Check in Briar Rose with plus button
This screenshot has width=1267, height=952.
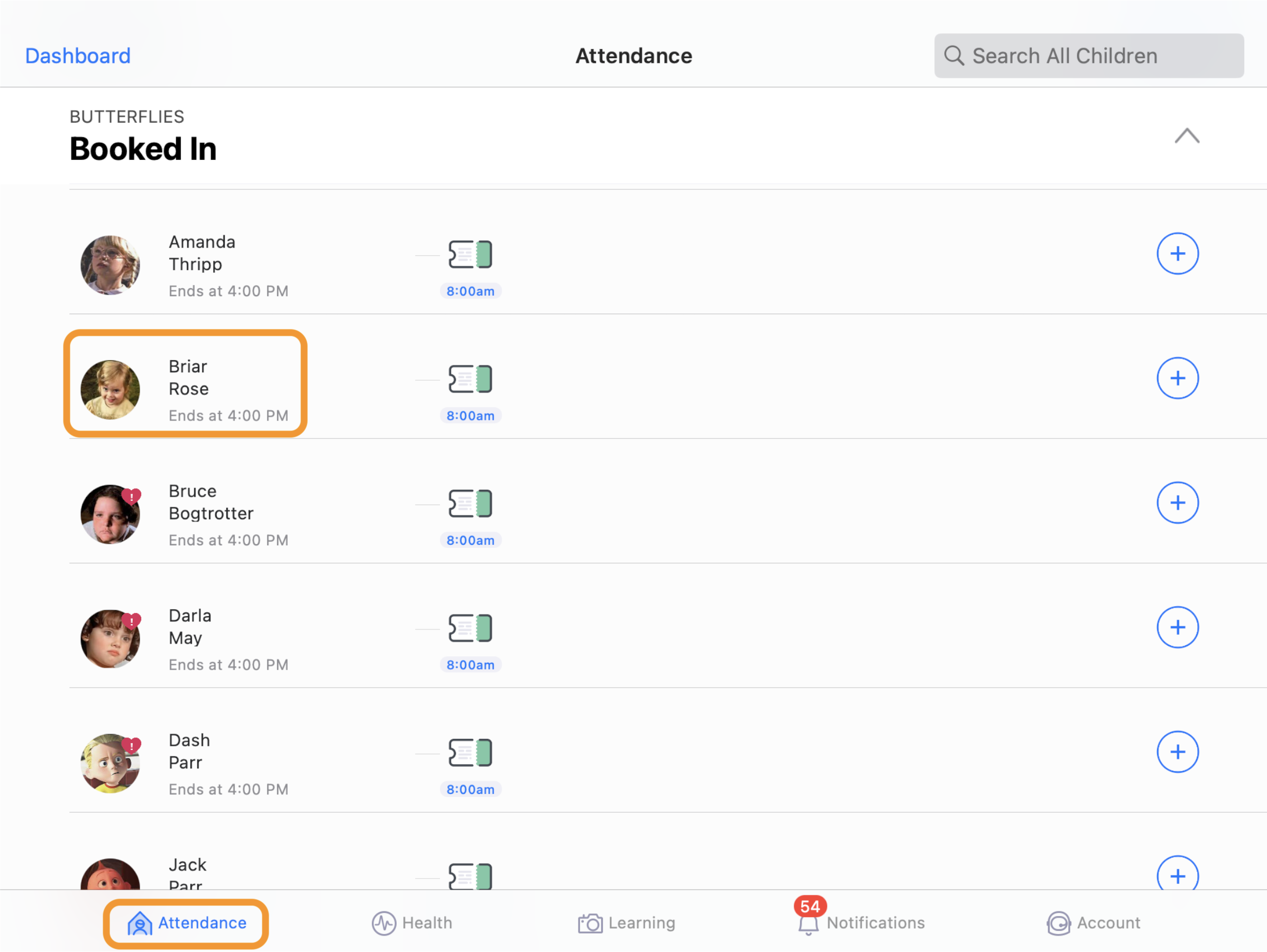pos(1178,378)
